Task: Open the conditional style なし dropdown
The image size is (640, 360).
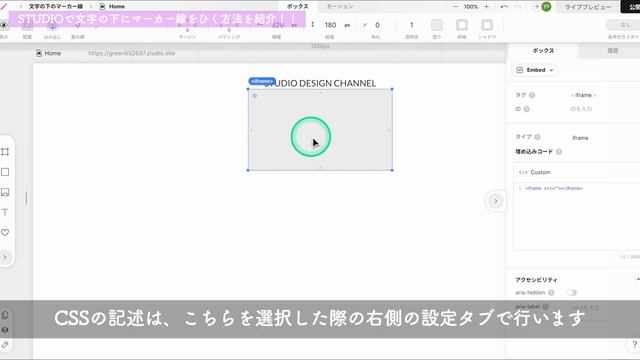Action: click(624, 25)
